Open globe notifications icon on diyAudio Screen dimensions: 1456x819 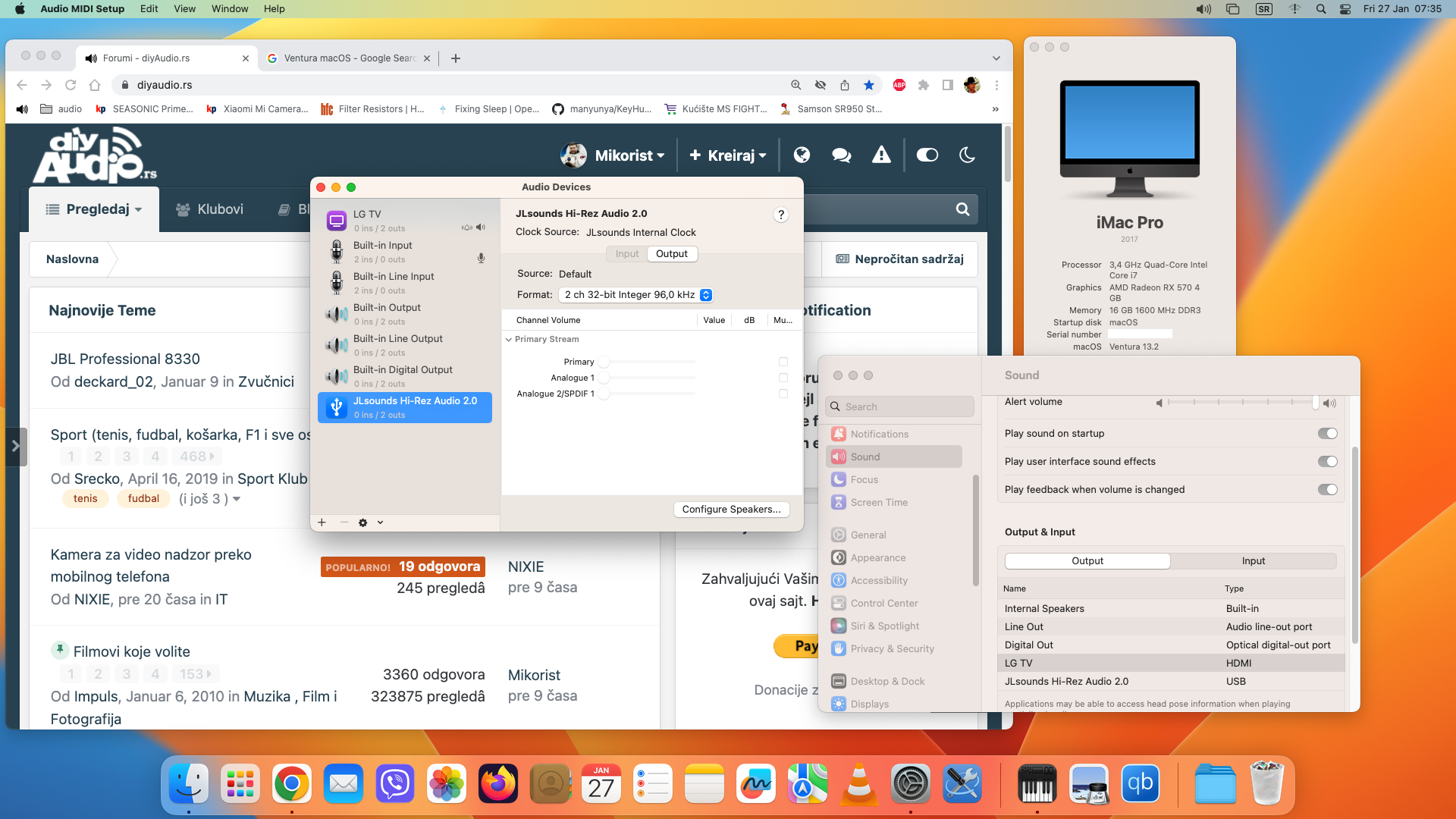click(802, 155)
